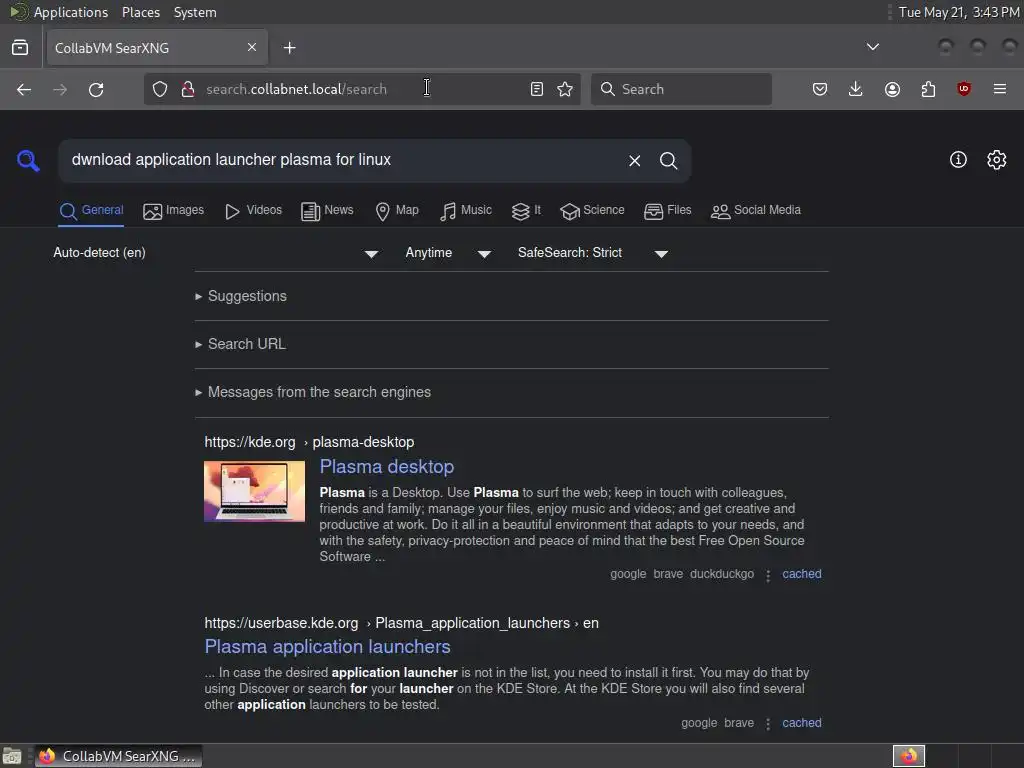Switch to the Map category
Screen dimensions: 1024x768
(x=396, y=210)
